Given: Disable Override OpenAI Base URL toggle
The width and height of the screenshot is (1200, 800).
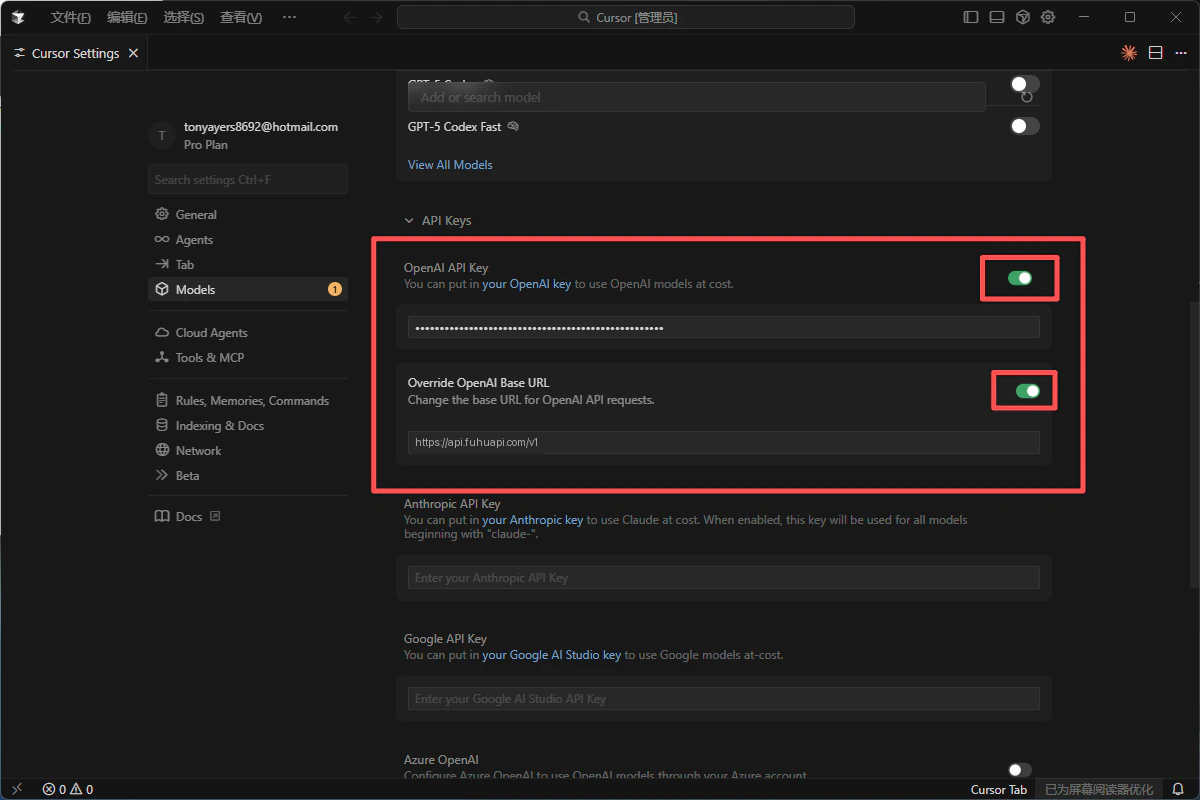Looking at the screenshot, I should tap(1027, 391).
